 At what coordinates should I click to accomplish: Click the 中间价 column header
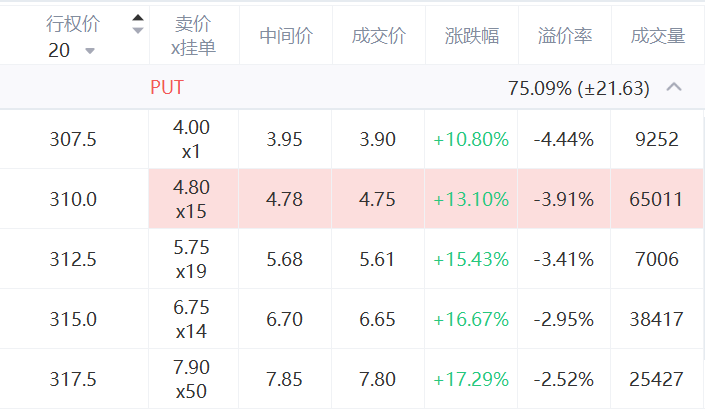pyautogui.click(x=286, y=36)
